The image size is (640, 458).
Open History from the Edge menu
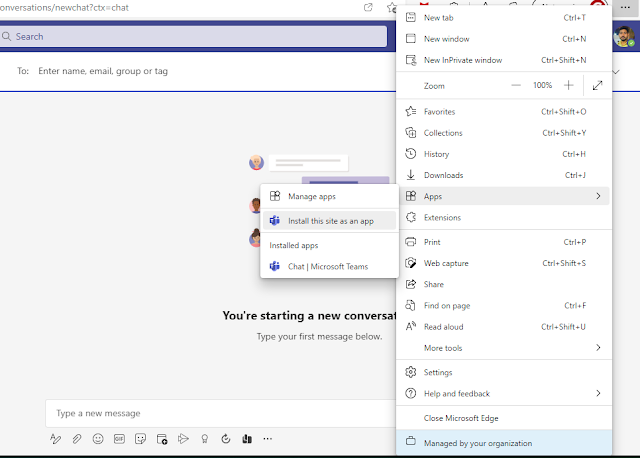(x=504, y=154)
